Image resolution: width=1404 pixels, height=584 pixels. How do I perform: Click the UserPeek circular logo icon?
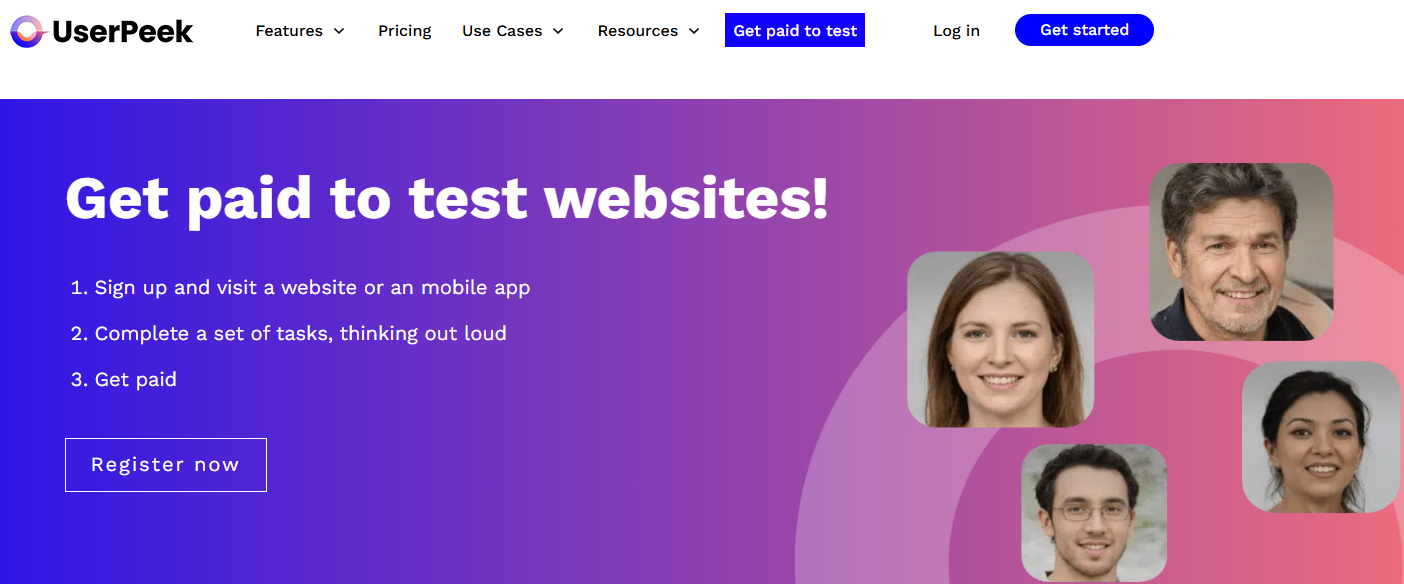click(28, 32)
